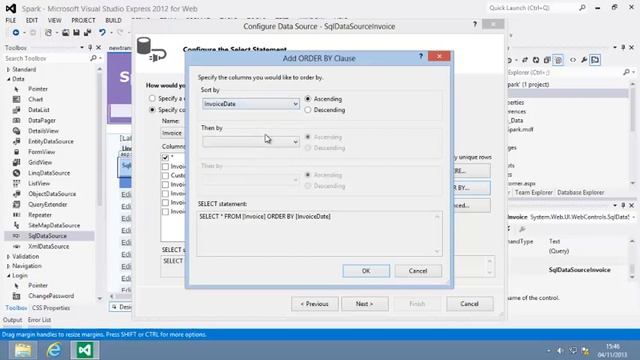Click the search icon in Toolbox search
The width and height of the screenshot is (640, 360).
(x=93, y=58)
